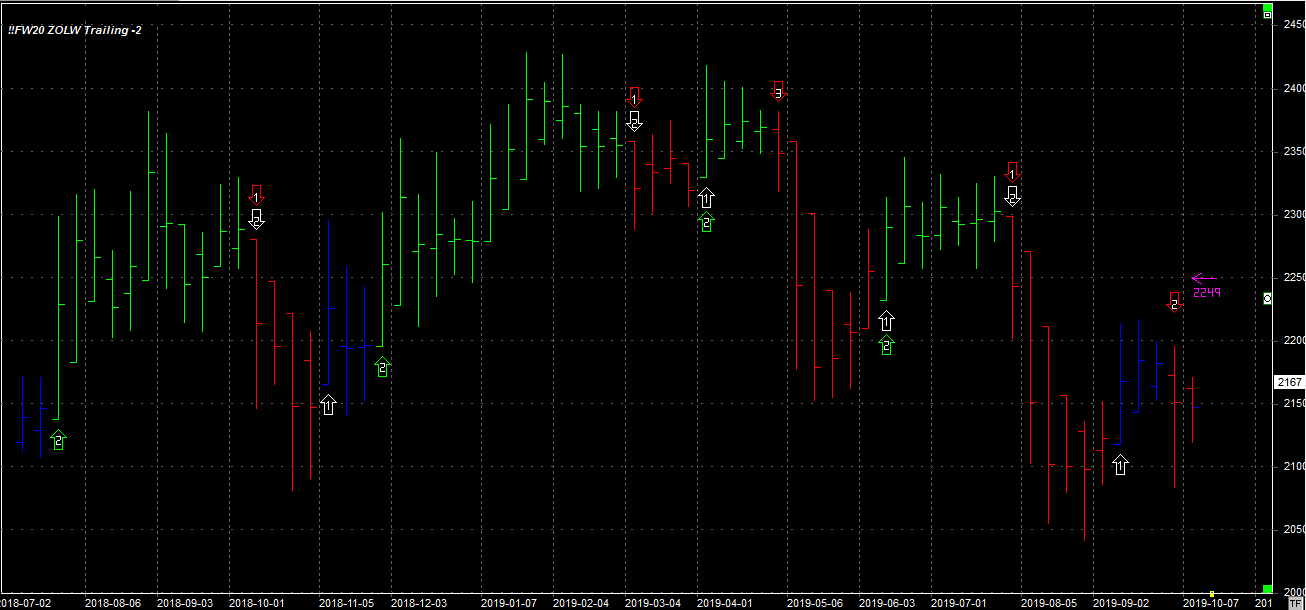Image resolution: width=1306 pixels, height=610 pixels.
Task: Click the white down arrow near 2019-03-04
Action: tap(634, 121)
